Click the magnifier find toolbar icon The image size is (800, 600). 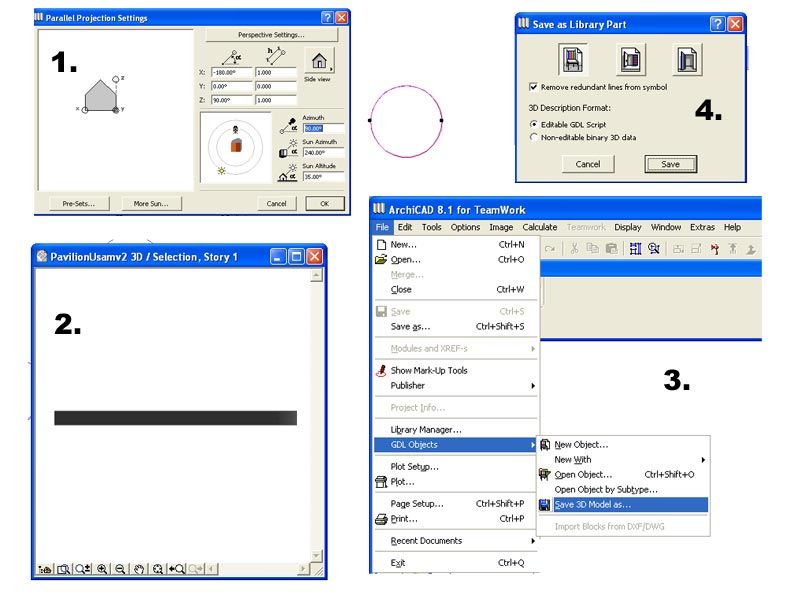[x=654, y=248]
